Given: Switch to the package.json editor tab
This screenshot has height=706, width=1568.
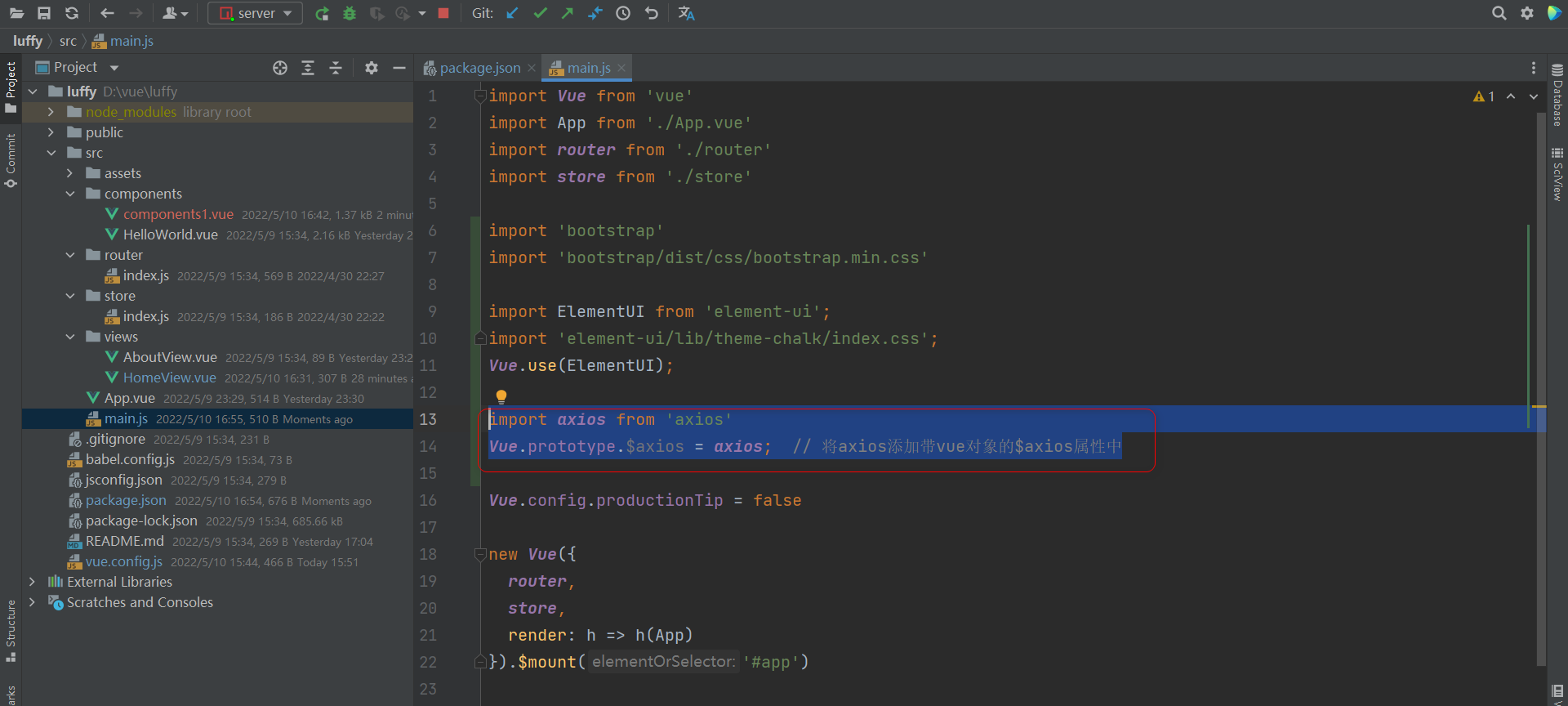Looking at the screenshot, I should coord(479,68).
